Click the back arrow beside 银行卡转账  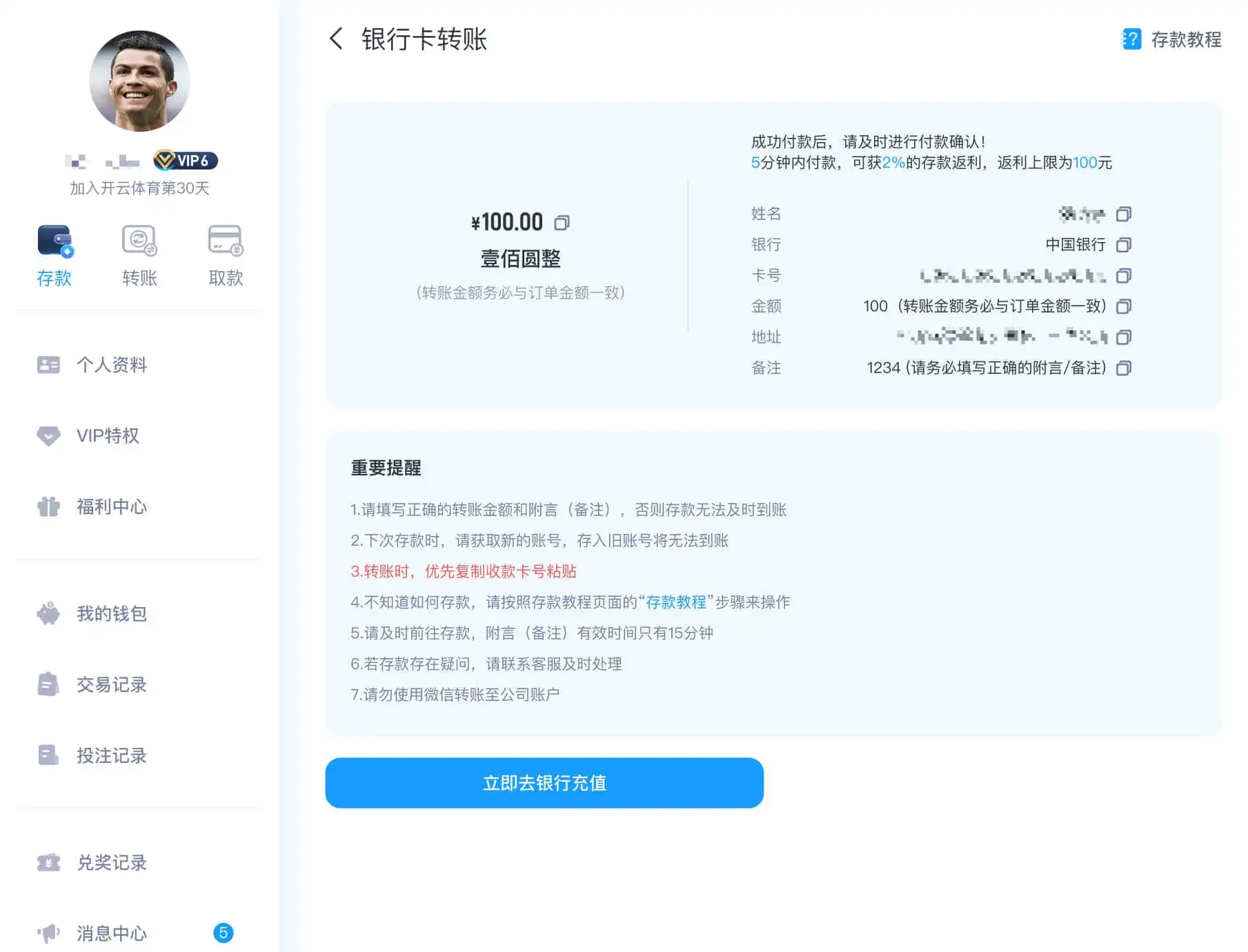pos(336,39)
